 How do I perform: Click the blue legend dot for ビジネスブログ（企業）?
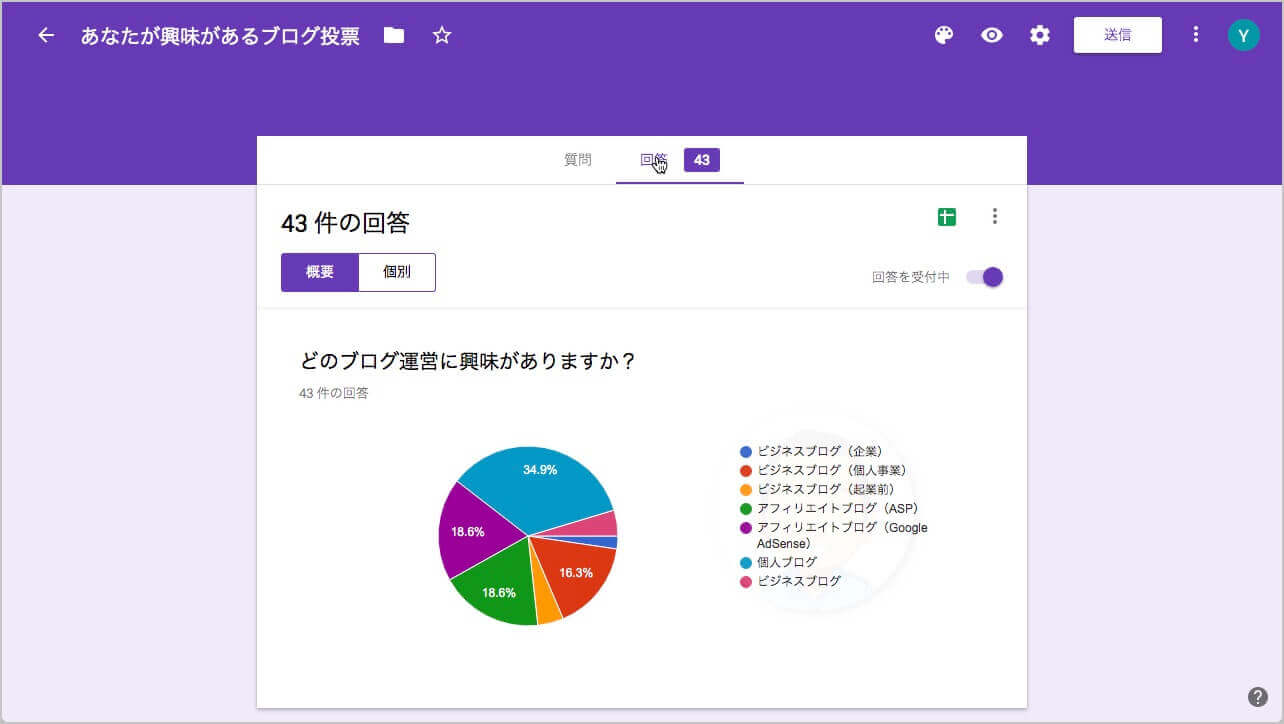[746, 452]
